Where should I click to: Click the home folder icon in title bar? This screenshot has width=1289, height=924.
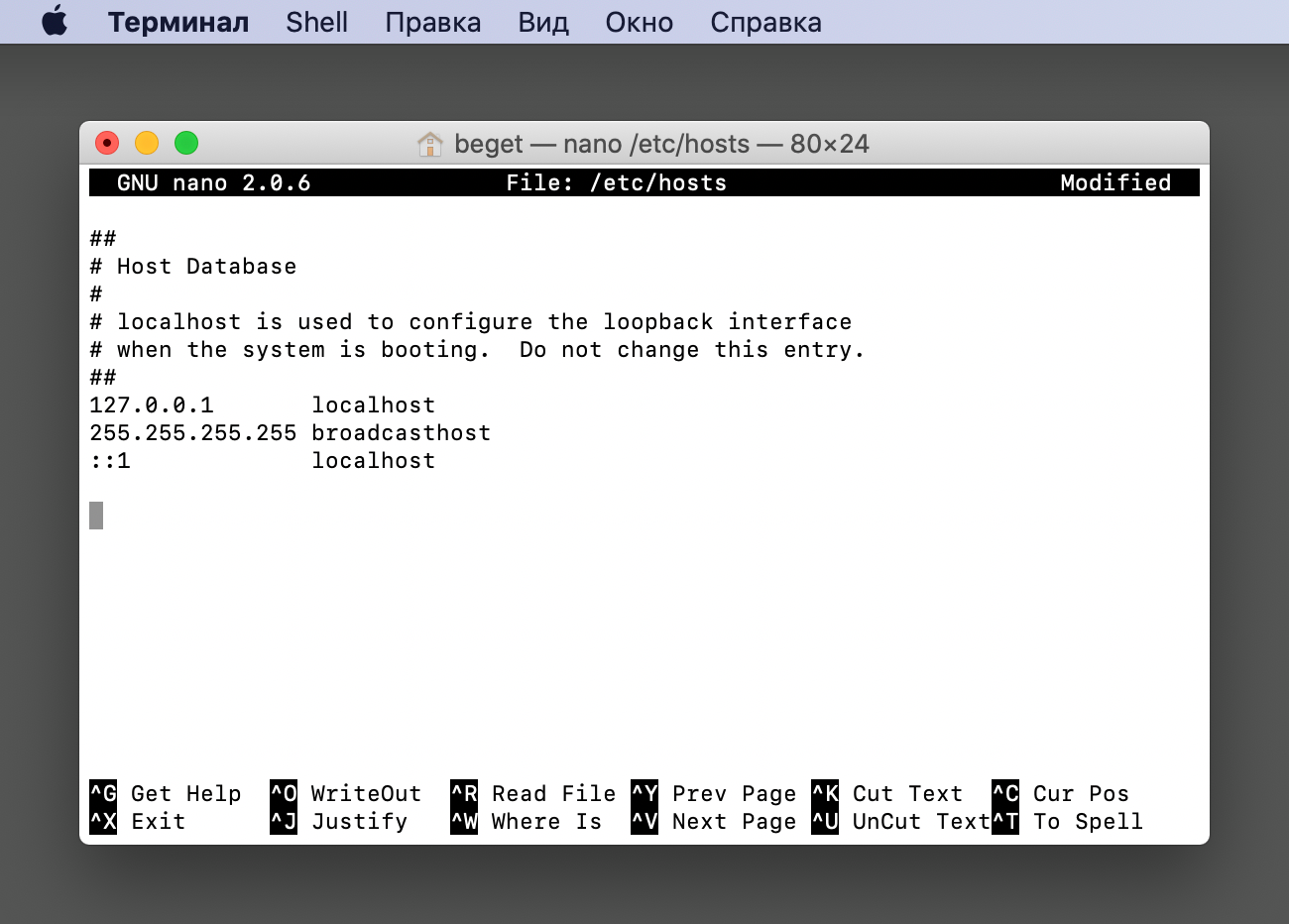click(x=429, y=144)
